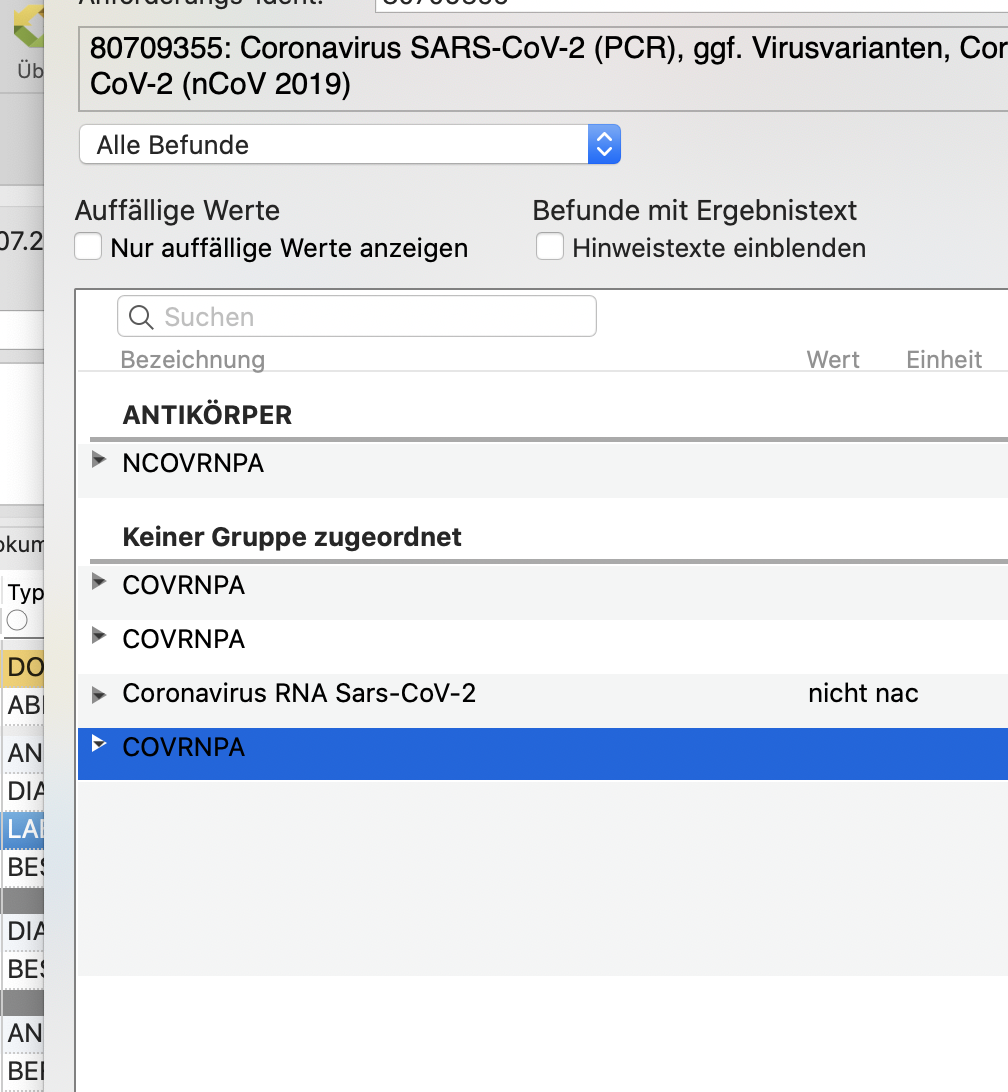Click the ANTIKÖRPER group heading
This screenshot has height=1092, width=1008.
[x=207, y=415]
